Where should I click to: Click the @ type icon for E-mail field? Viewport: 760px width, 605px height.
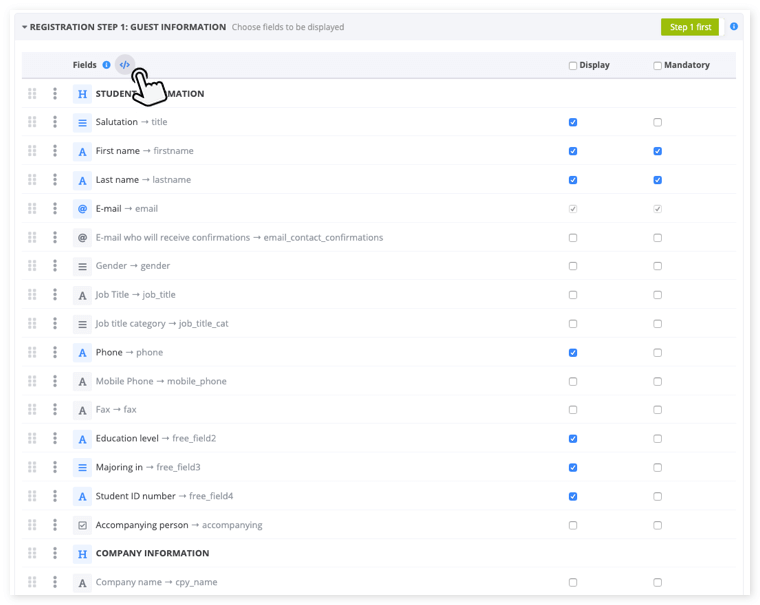[x=82, y=209]
